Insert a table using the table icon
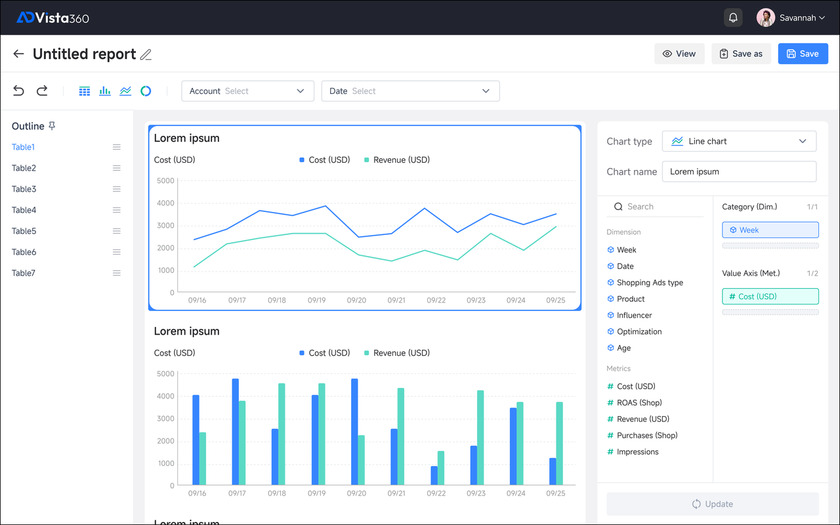840x525 pixels. coord(85,91)
